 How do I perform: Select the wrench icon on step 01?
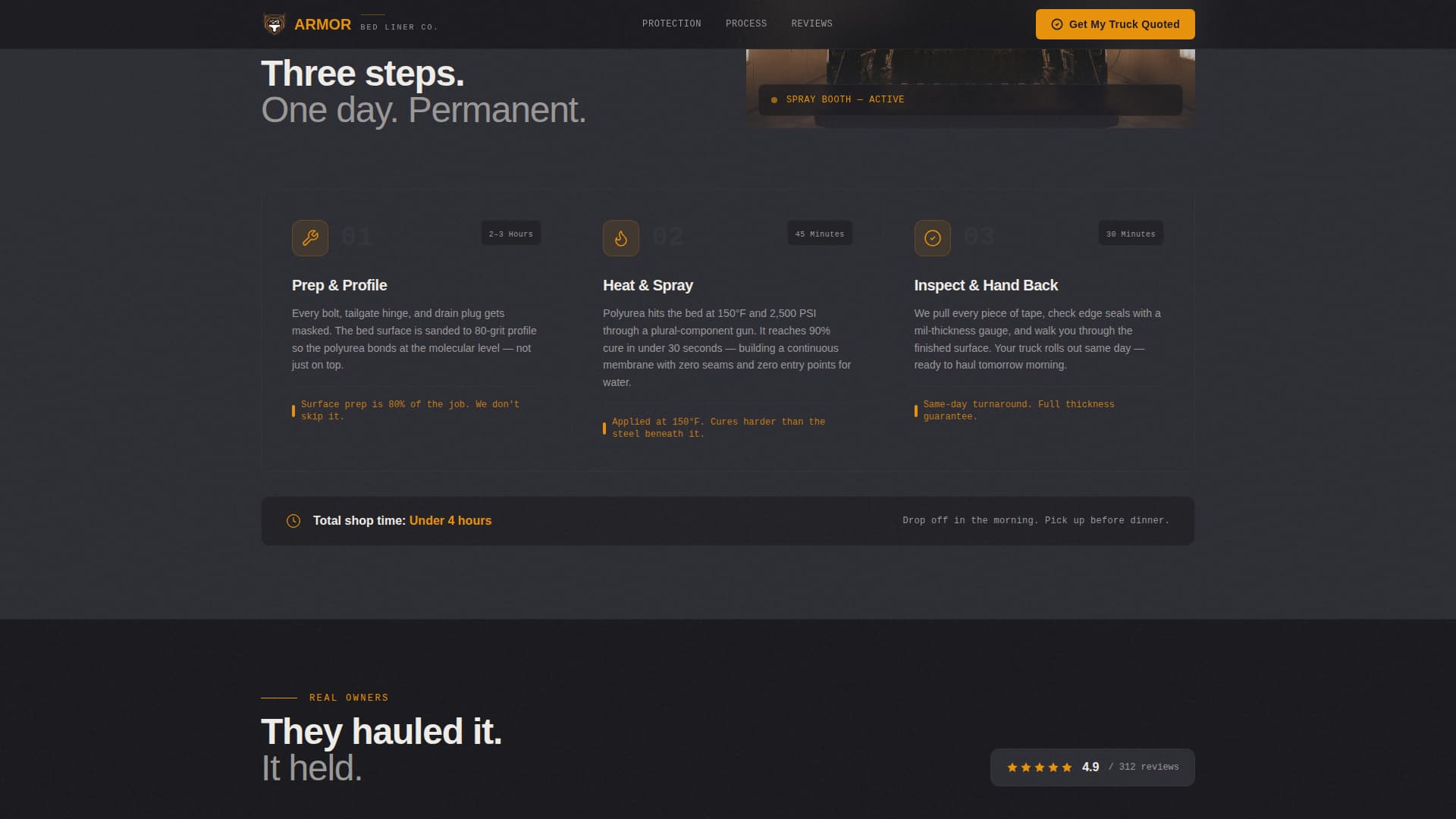point(310,237)
